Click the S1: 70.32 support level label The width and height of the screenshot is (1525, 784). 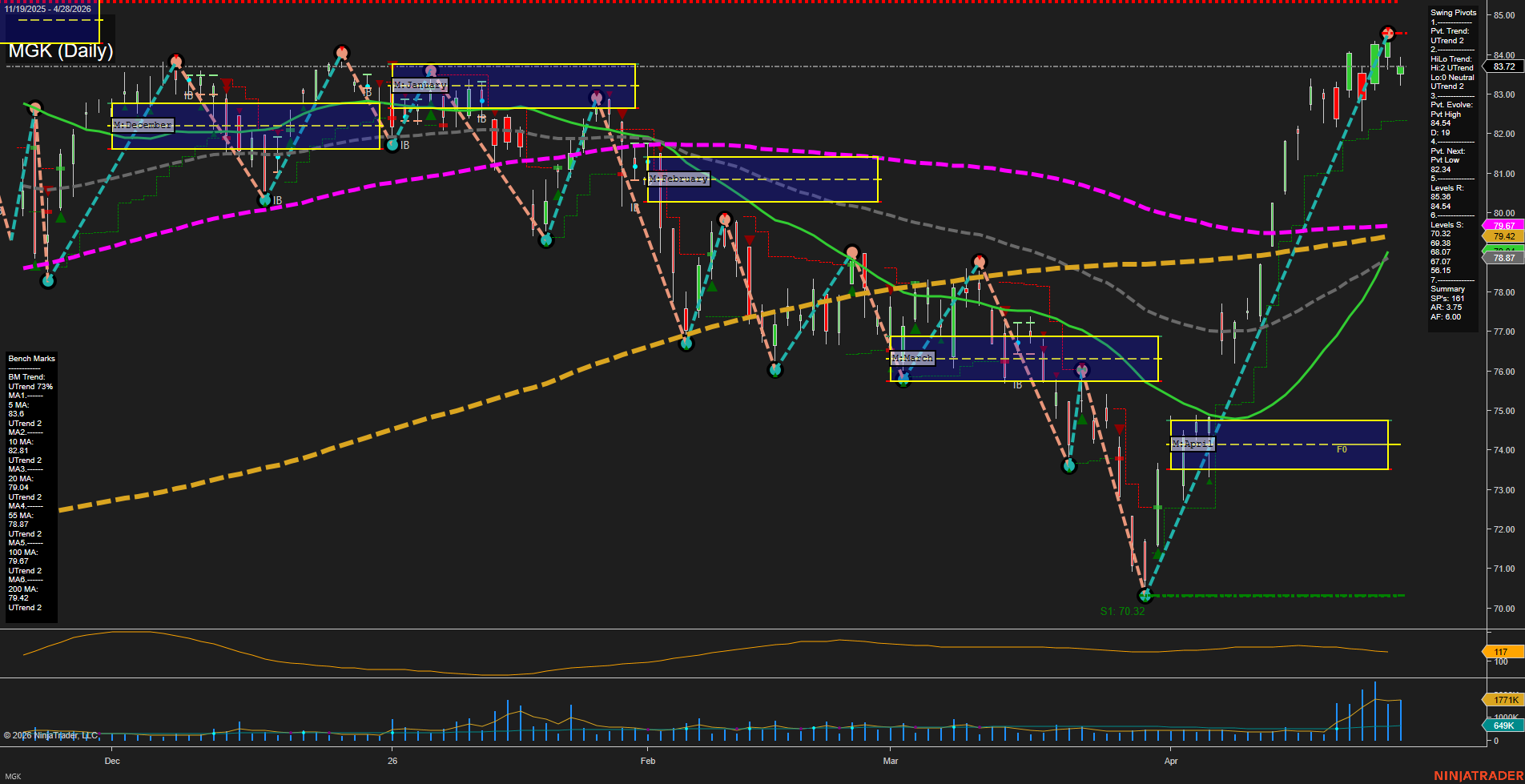[x=1122, y=611]
